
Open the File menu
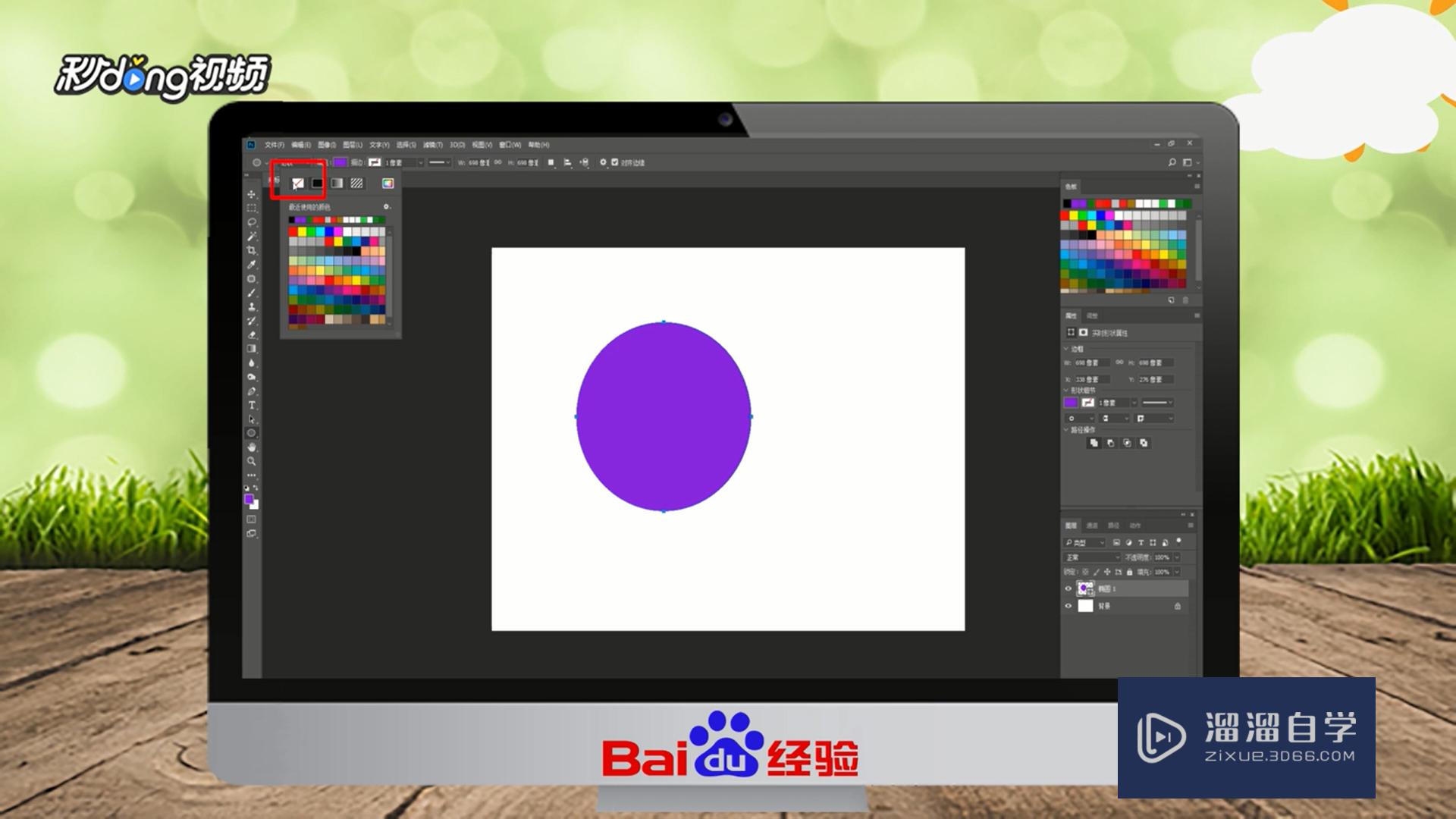[x=275, y=145]
